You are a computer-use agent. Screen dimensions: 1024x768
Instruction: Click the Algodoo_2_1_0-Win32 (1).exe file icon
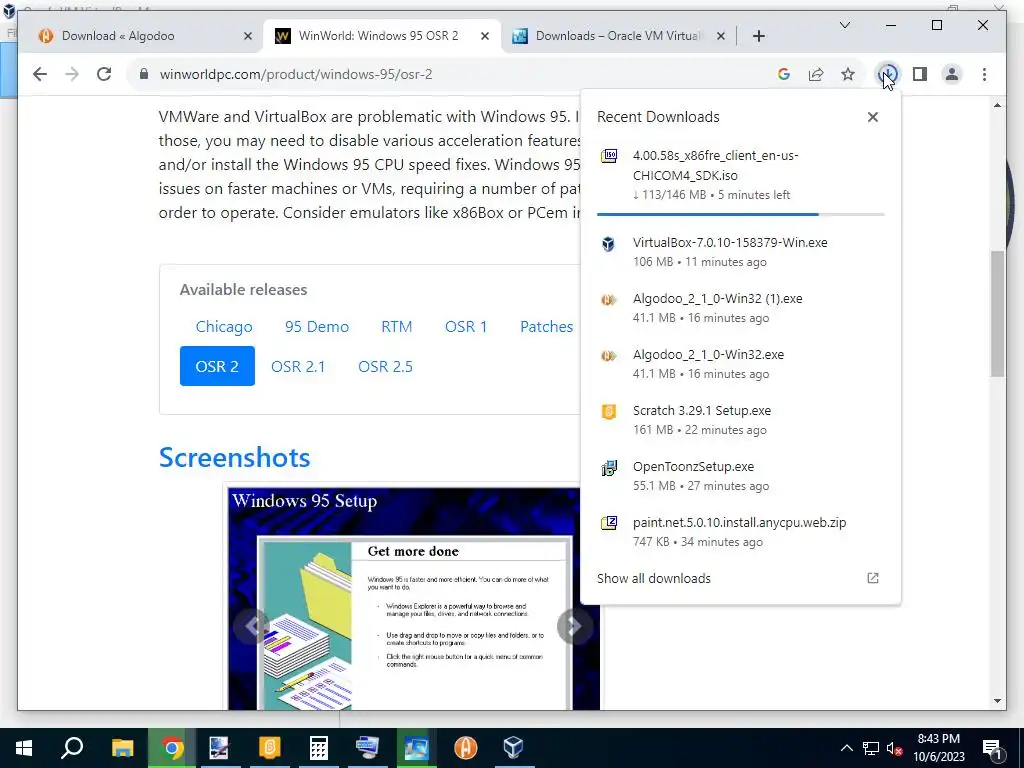point(609,300)
